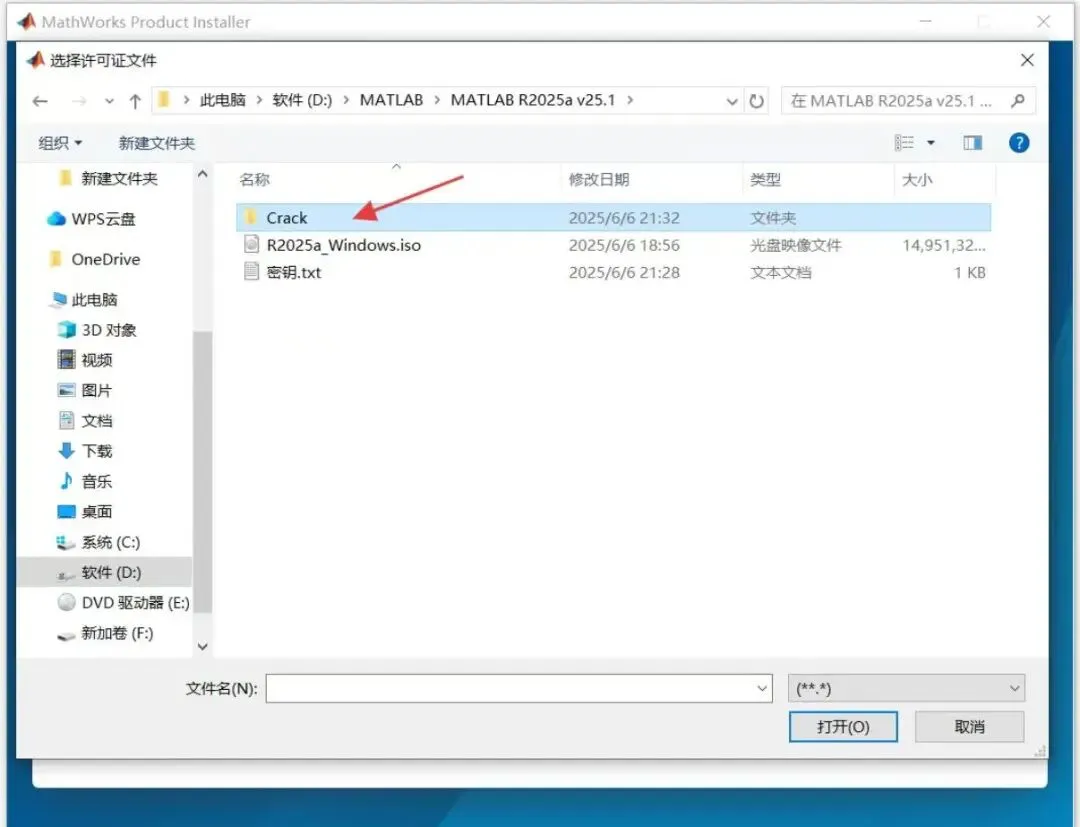Open view options dropdown arrow
Image resolution: width=1080 pixels, height=827 pixels.
931,143
